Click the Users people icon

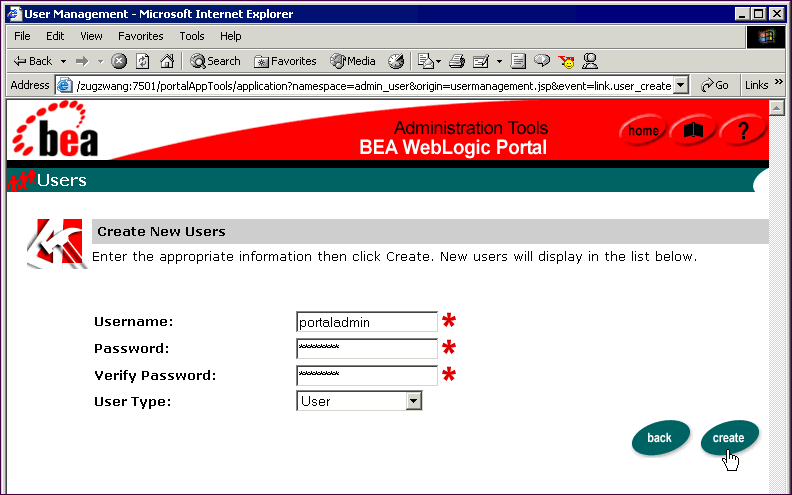click(x=22, y=180)
